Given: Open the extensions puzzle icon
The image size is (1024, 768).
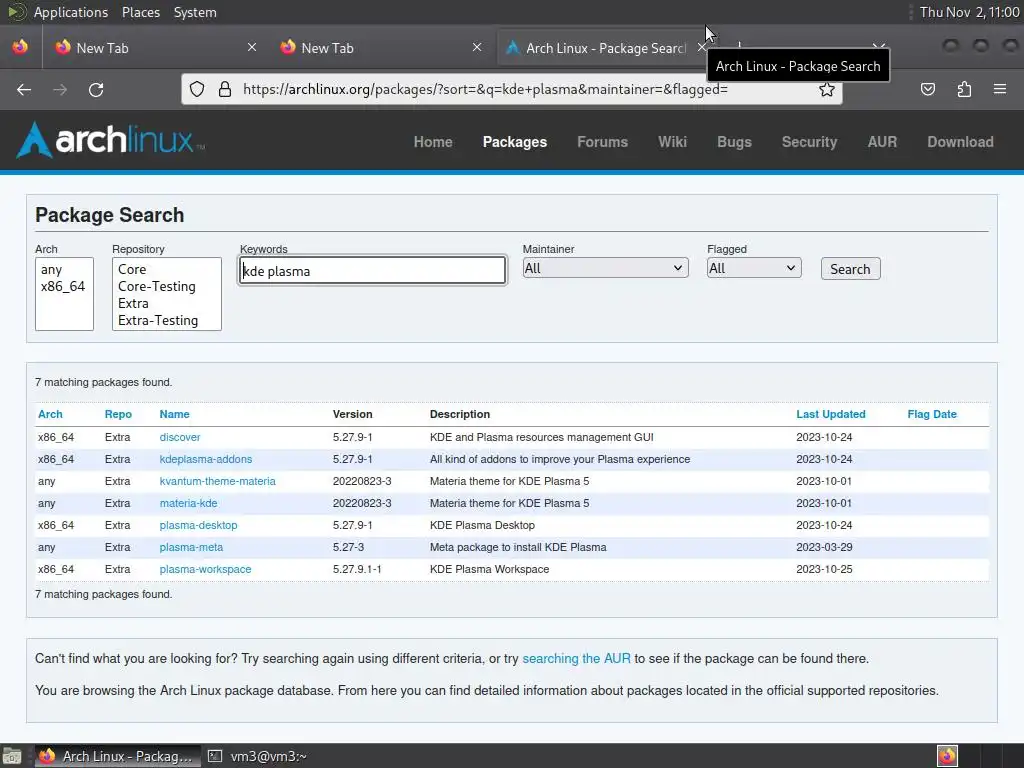Looking at the screenshot, I should [964, 89].
